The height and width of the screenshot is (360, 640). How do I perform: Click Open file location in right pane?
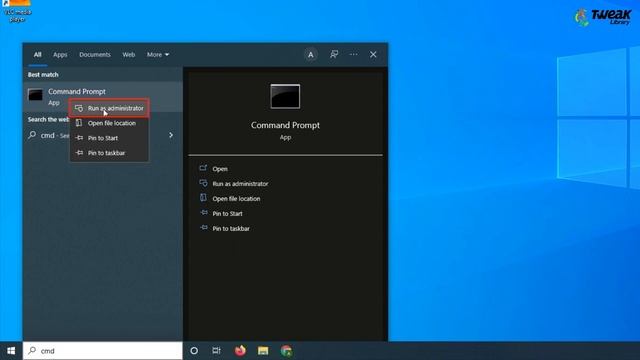coord(236,199)
